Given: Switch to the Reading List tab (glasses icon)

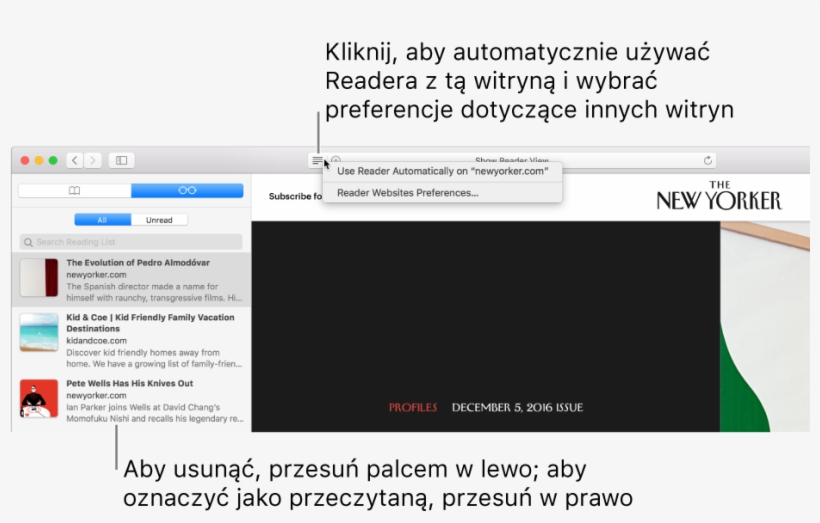Looking at the screenshot, I should (187, 191).
